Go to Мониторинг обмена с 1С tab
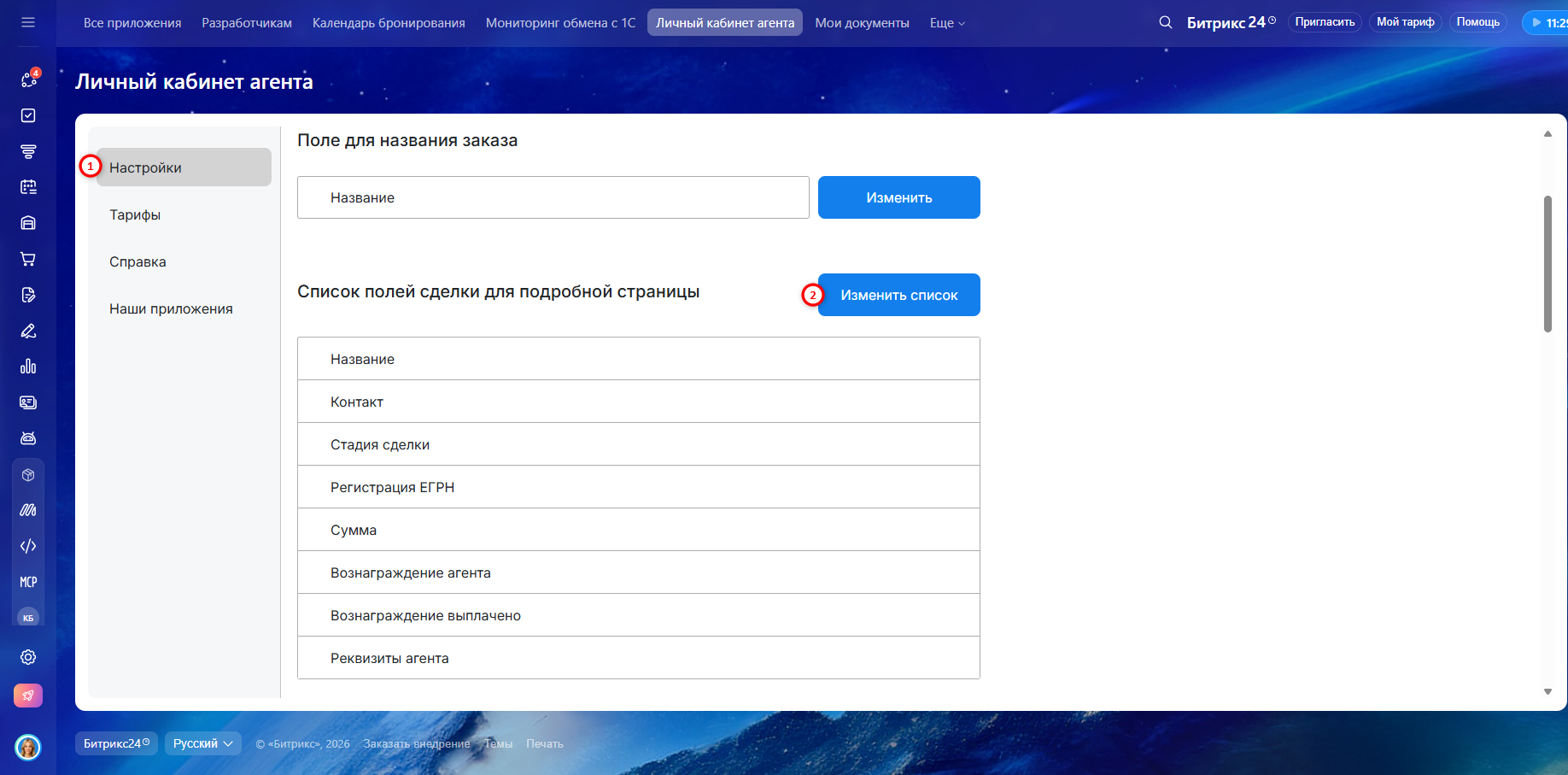Image resolution: width=1568 pixels, height=775 pixels. tap(561, 23)
